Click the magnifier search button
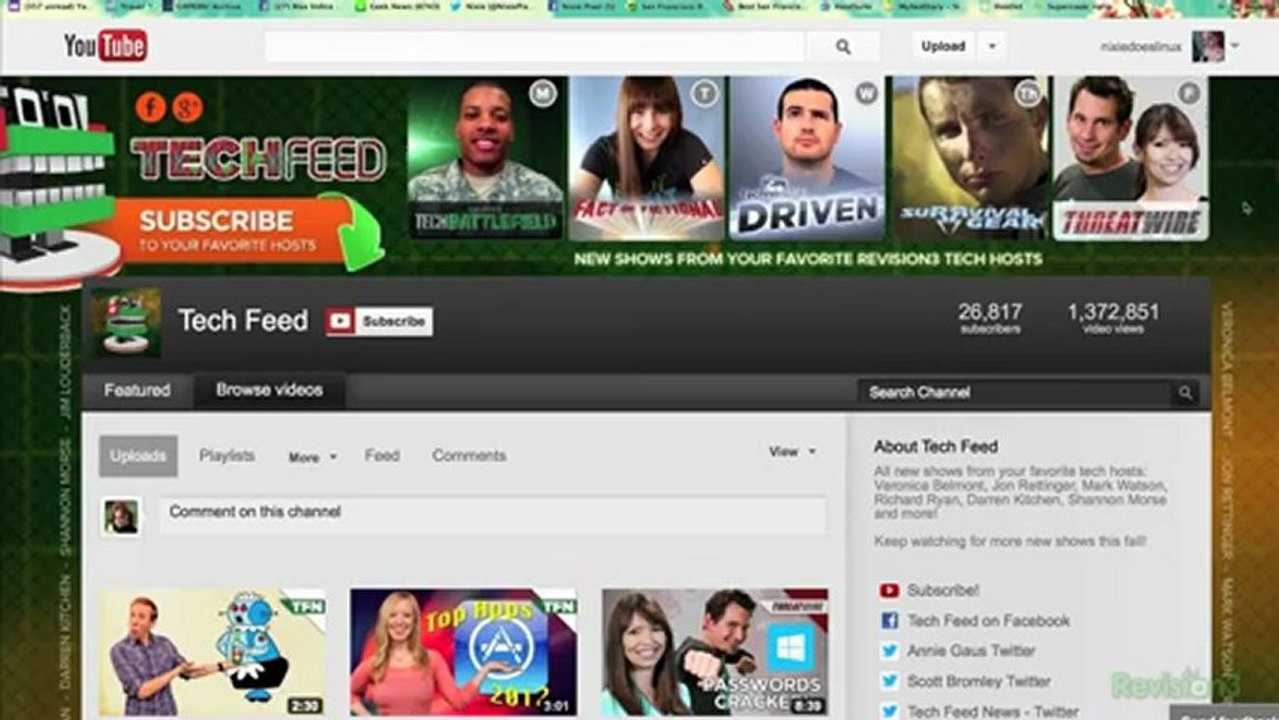 click(x=843, y=46)
